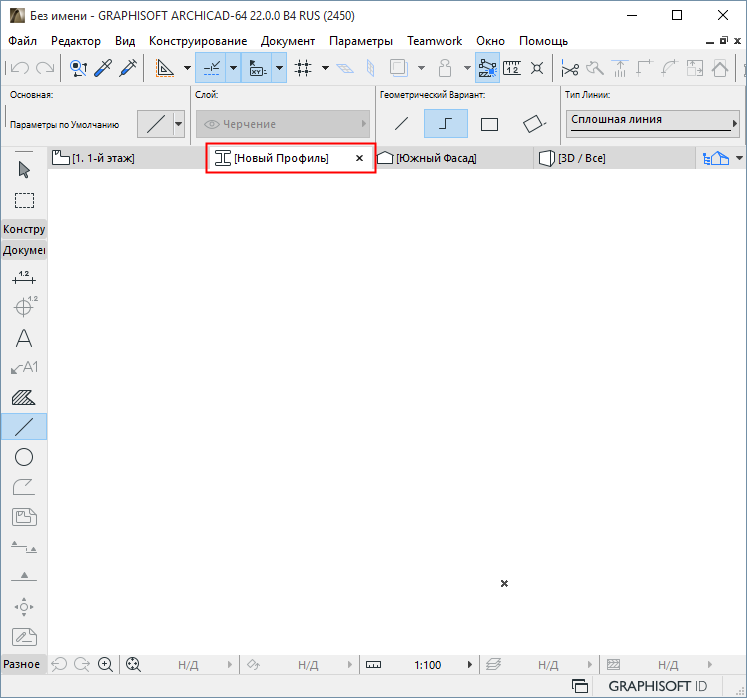This screenshot has width=747, height=698.
Task: Open window list icon near GRAPHISOFT ID
Action: tap(580, 686)
